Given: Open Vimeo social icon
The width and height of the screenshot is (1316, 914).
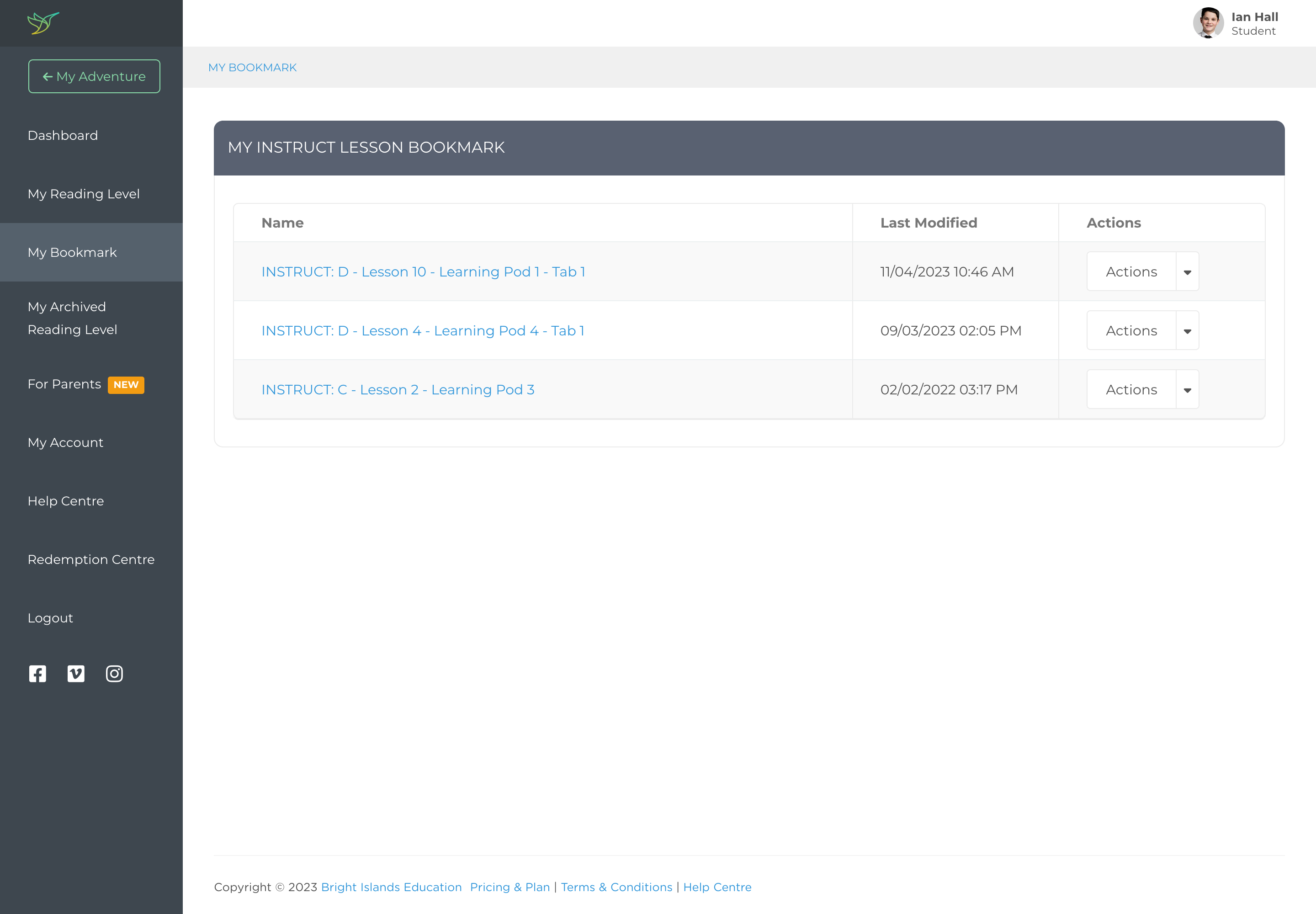Looking at the screenshot, I should tap(76, 674).
